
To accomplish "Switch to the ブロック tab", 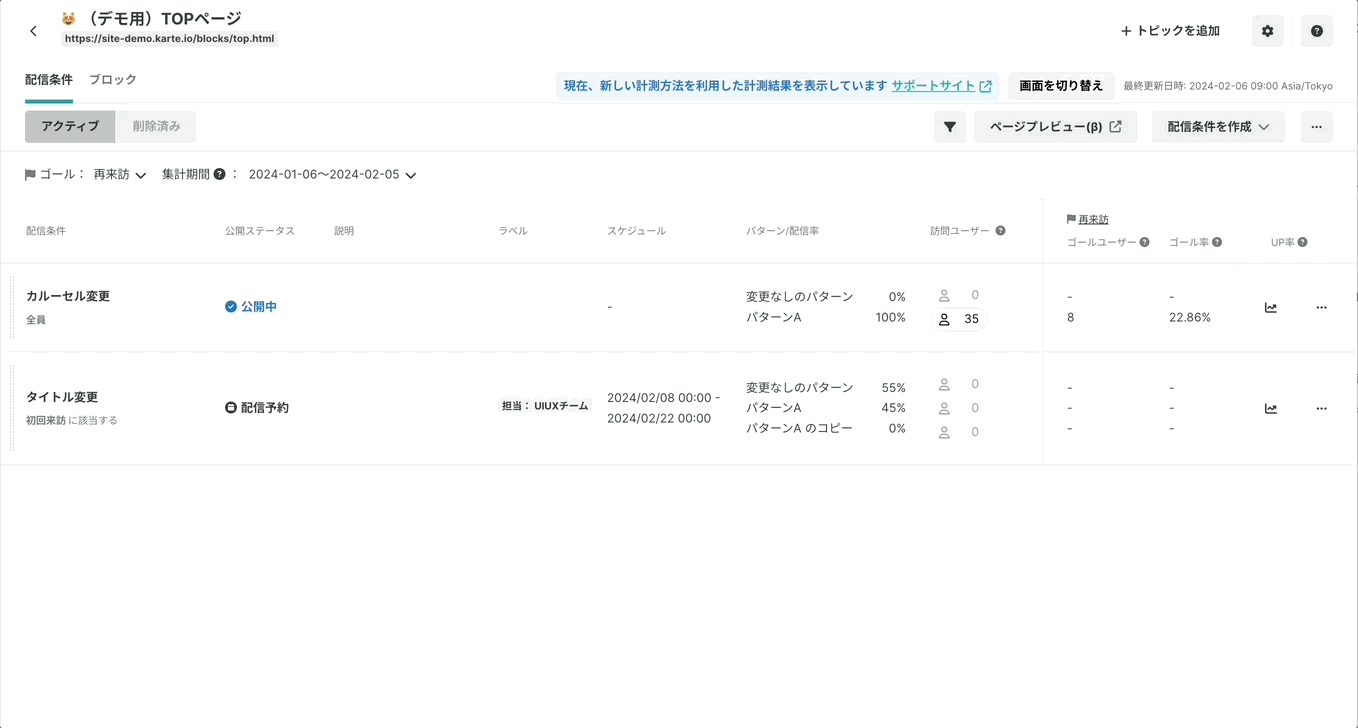I will [113, 80].
